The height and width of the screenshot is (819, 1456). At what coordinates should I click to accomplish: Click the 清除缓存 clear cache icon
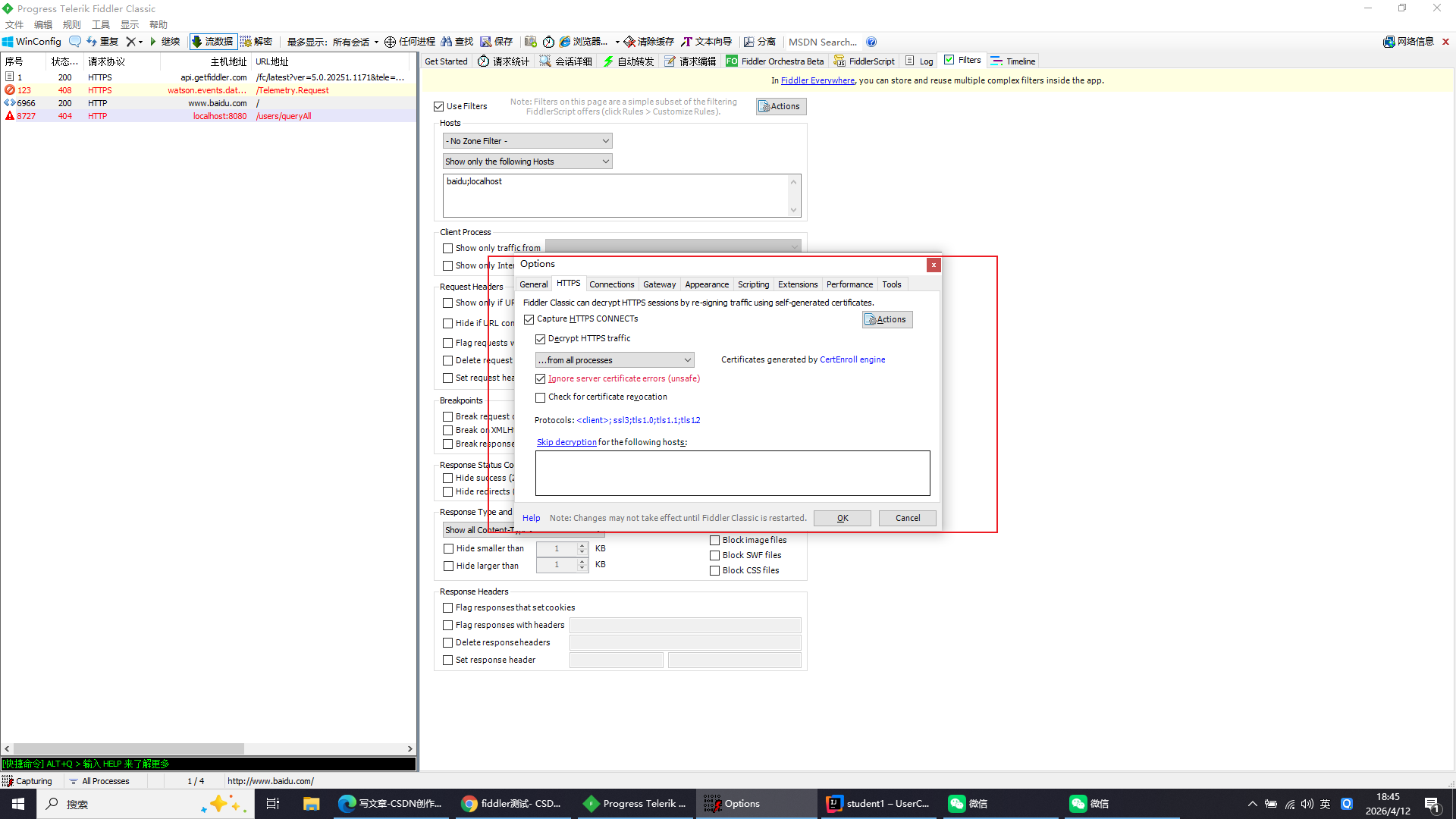(x=629, y=42)
